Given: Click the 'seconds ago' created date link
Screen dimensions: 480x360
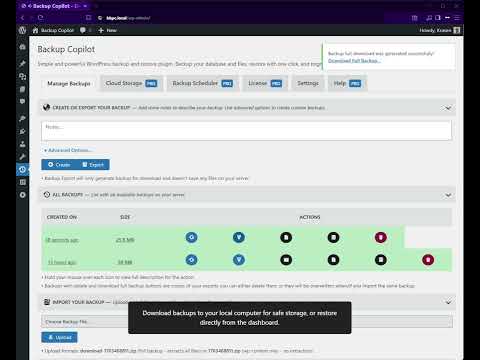Looking at the screenshot, I should pyautogui.click(x=62, y=240).
